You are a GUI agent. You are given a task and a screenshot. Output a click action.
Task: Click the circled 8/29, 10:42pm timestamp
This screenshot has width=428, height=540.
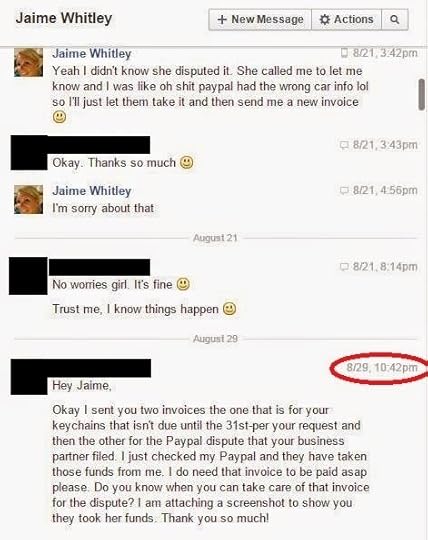point(382,367)
